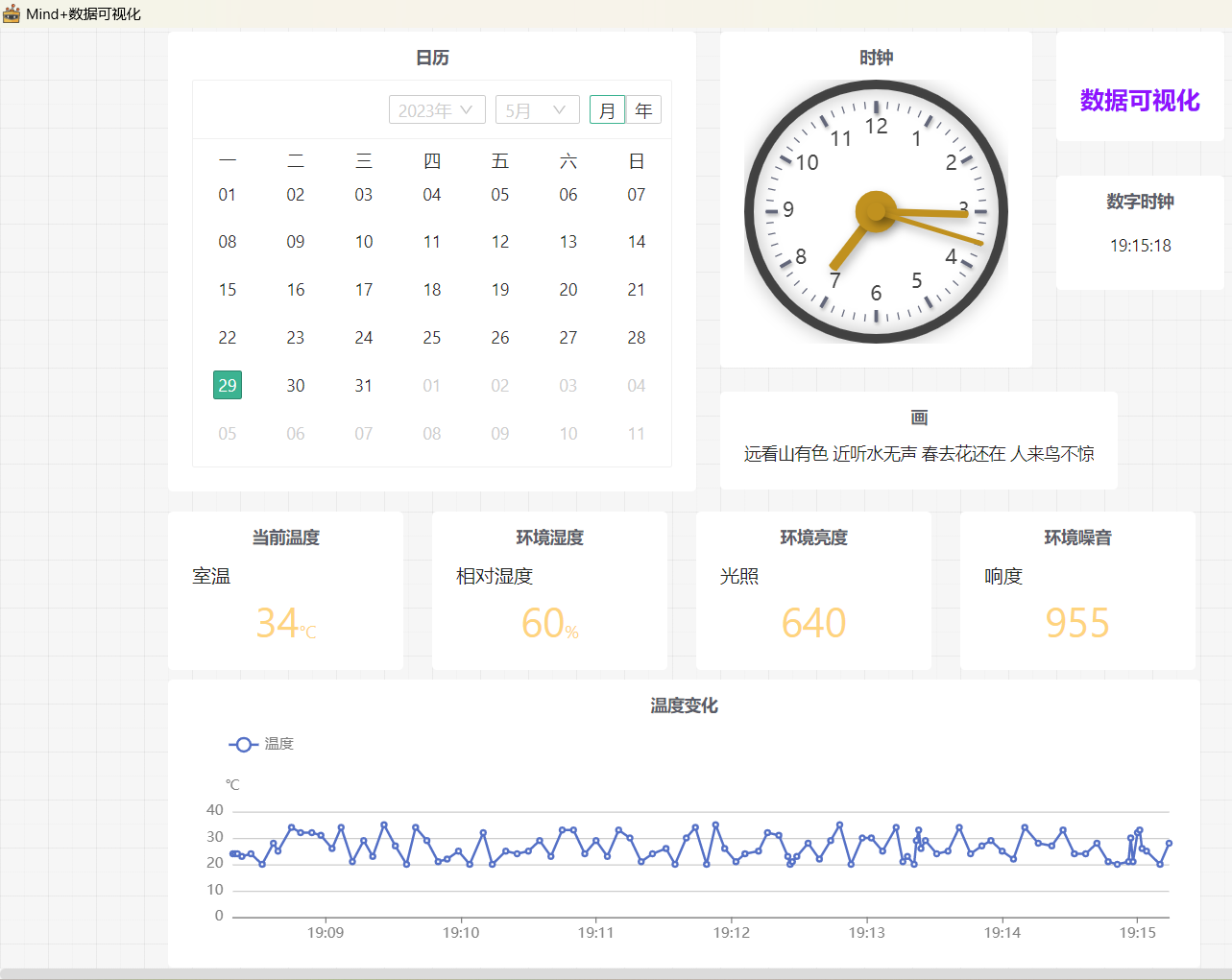This screenshot has height=980, width=1232.
Task: Click the Mind+ app icon in title bar
Action: (12, 13)
